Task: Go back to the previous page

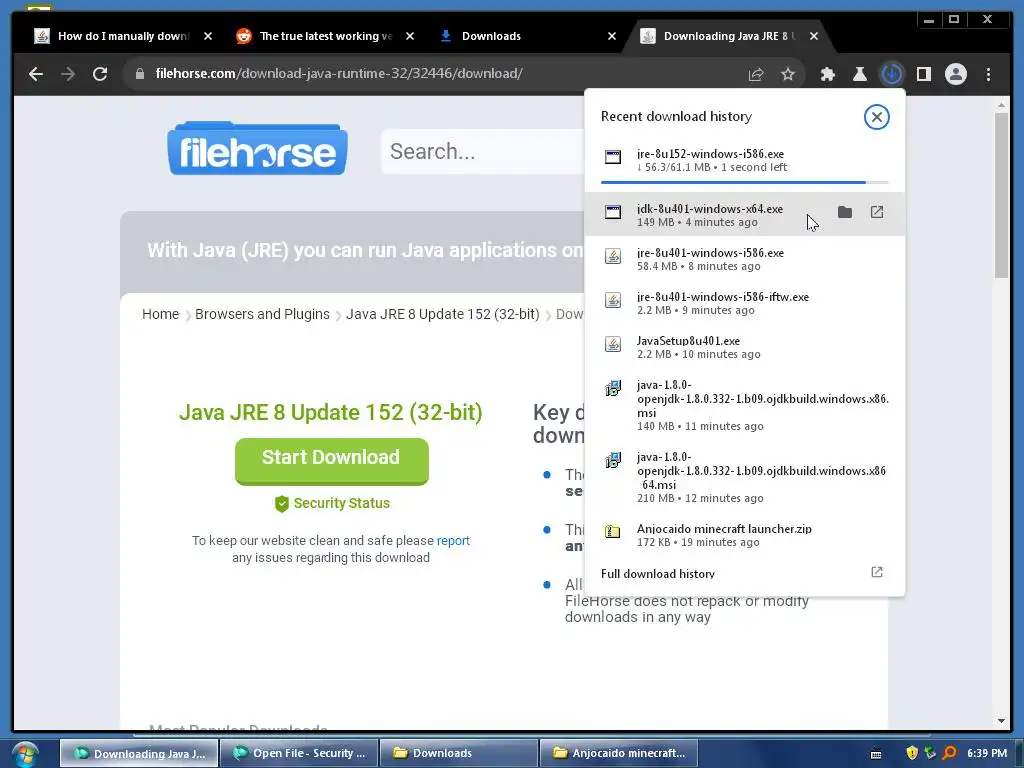Action: tap(36, 74)
